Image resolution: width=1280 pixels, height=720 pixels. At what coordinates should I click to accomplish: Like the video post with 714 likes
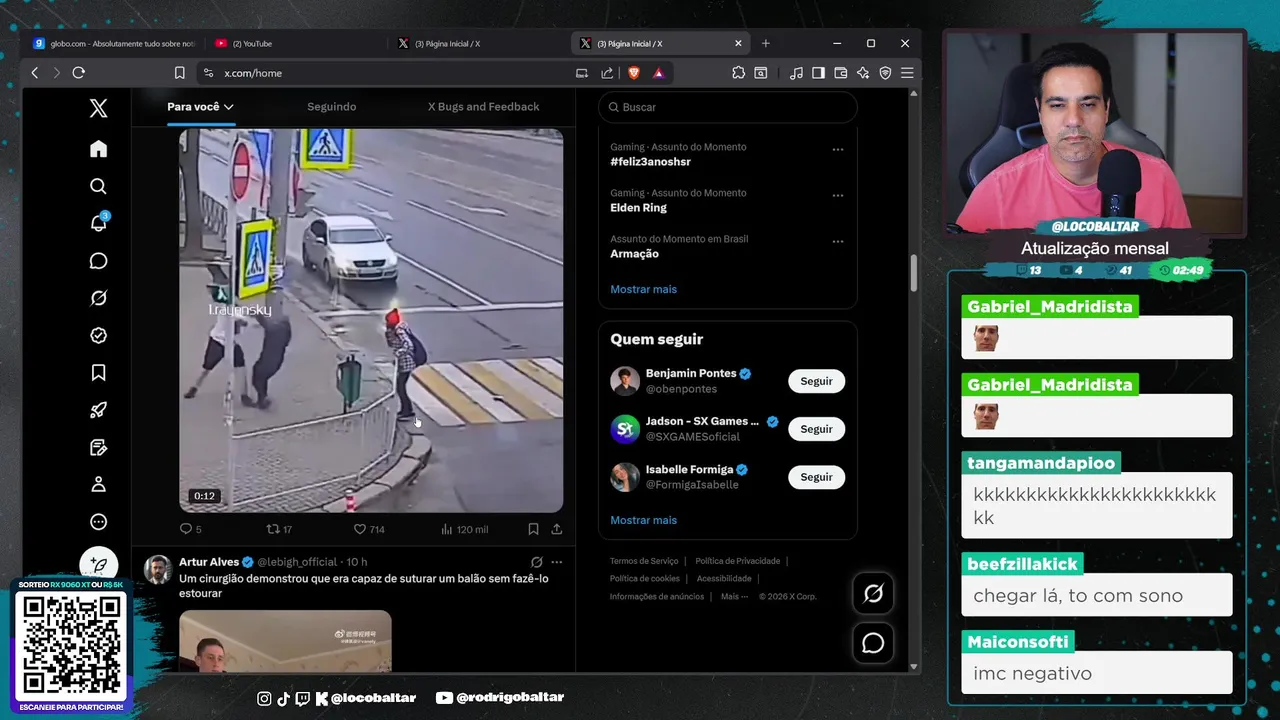coord(369,529)
